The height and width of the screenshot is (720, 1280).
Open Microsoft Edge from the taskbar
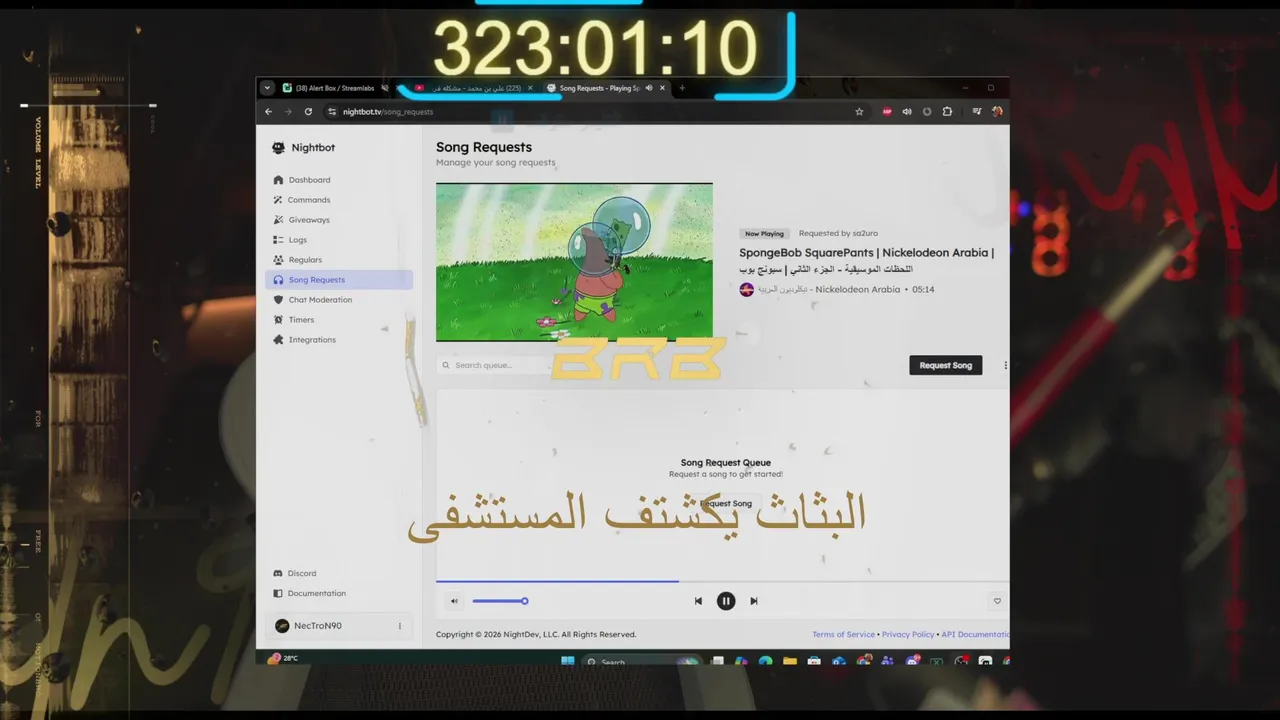coord(765,661)
